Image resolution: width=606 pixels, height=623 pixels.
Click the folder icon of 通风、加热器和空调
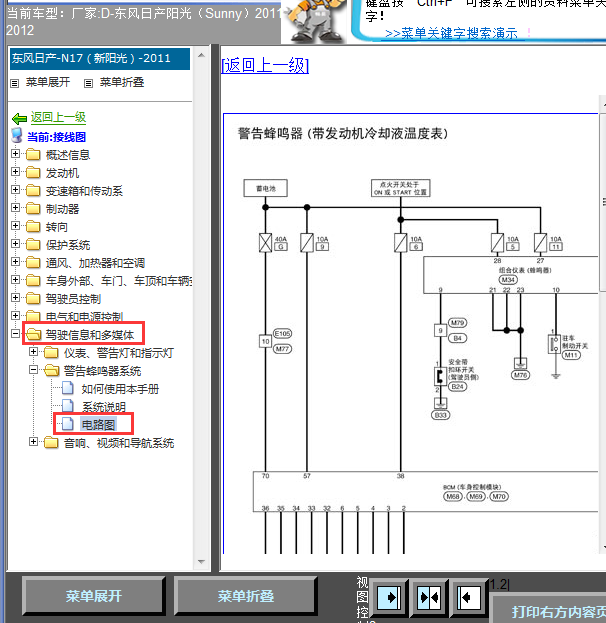tap(33, 262)
